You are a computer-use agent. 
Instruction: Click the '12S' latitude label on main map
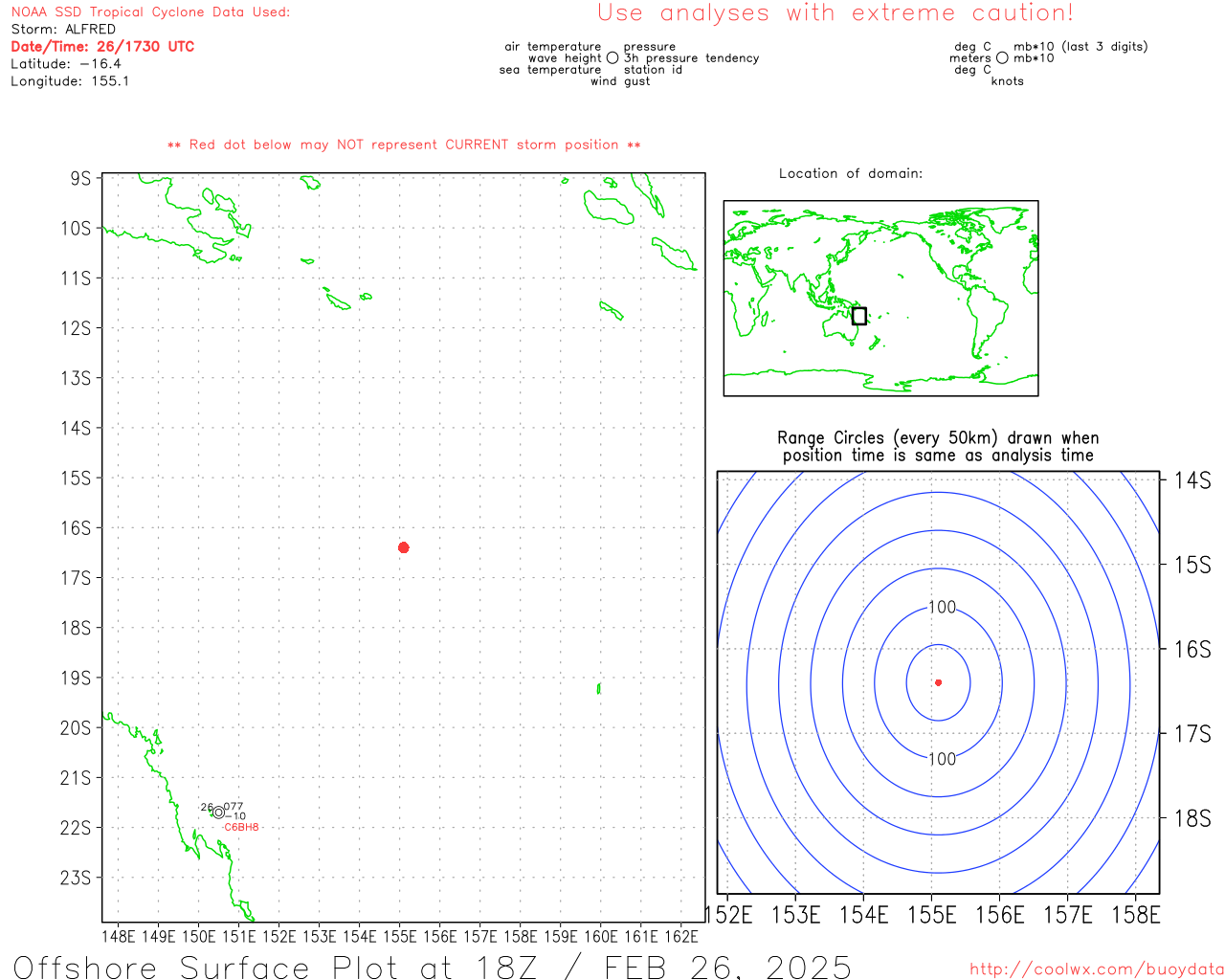76,328
